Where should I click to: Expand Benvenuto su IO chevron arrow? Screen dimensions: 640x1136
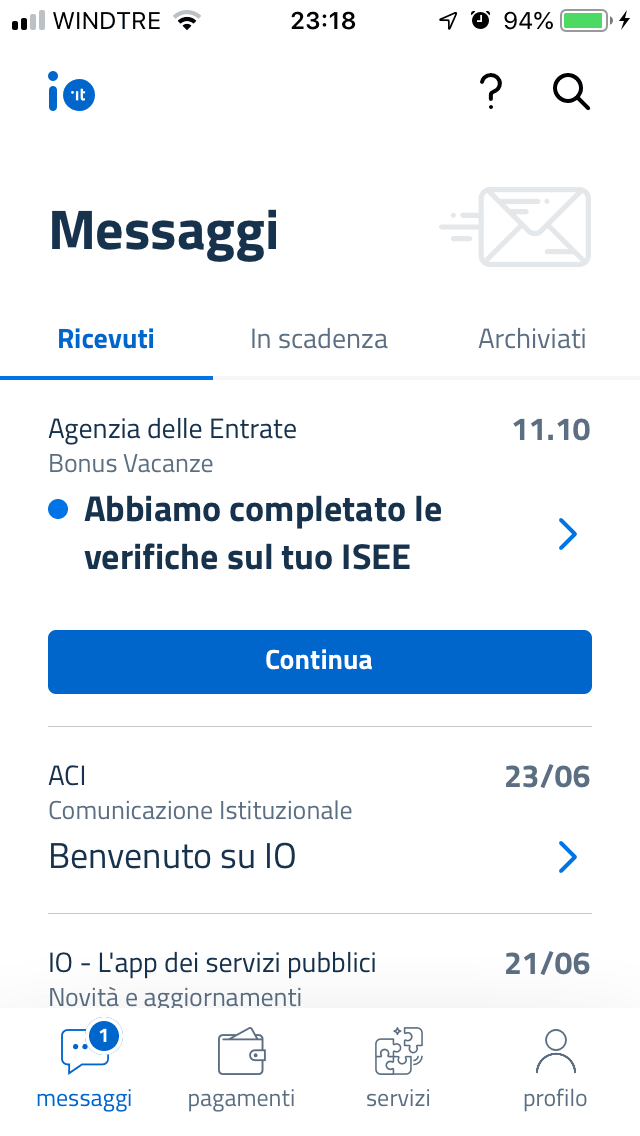[x=567, y=857]
